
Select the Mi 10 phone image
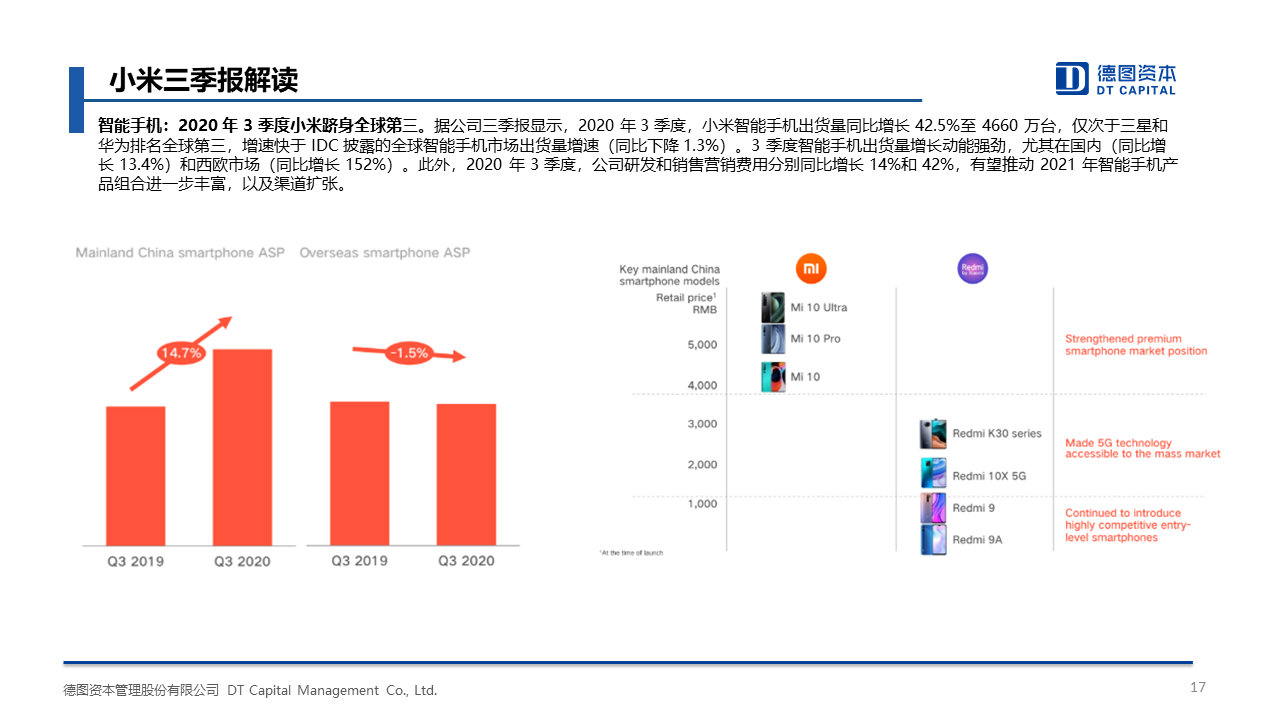[x=773, y=377]
